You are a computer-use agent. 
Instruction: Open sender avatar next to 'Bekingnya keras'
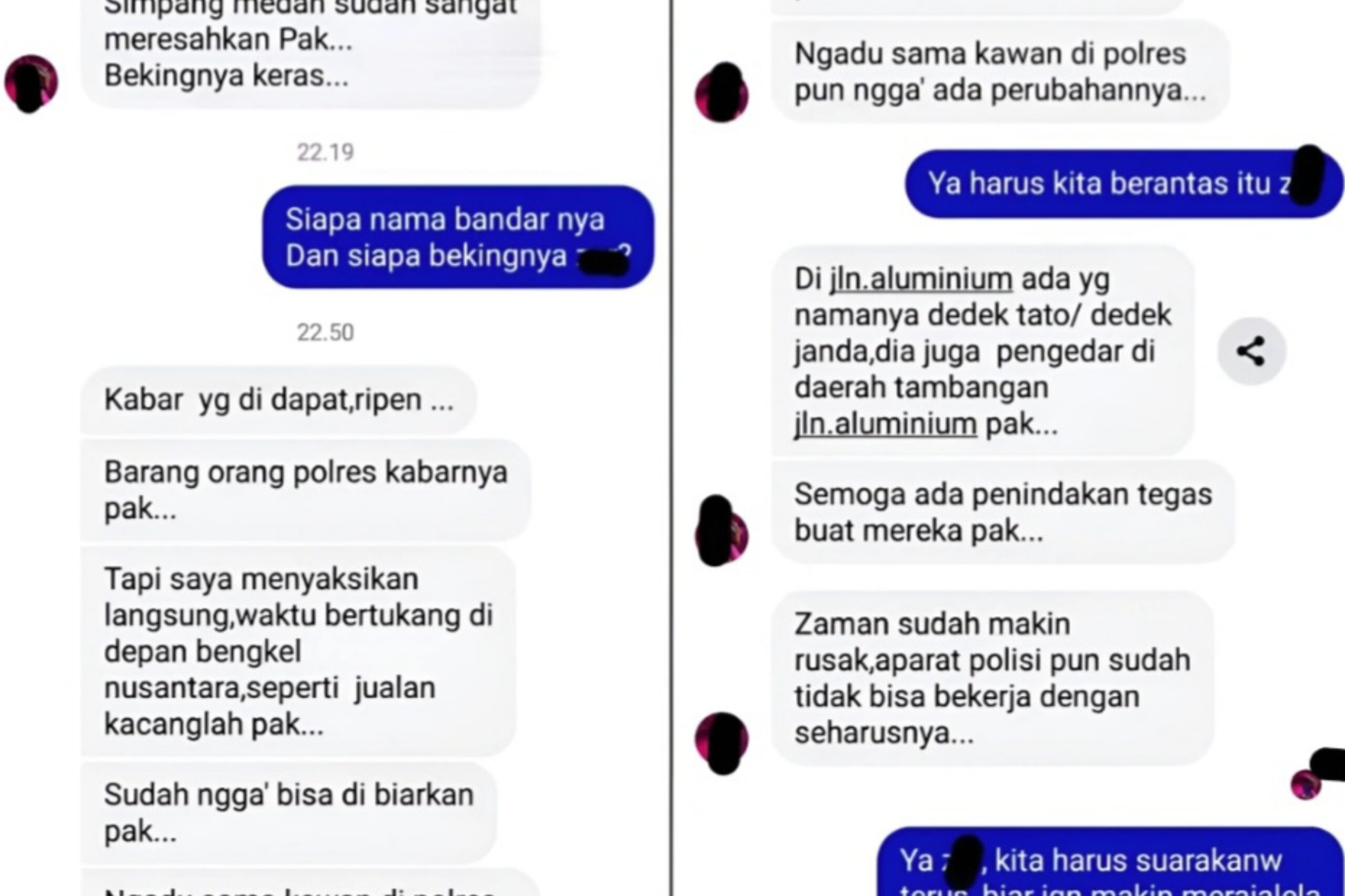click(x=31, y=83)
